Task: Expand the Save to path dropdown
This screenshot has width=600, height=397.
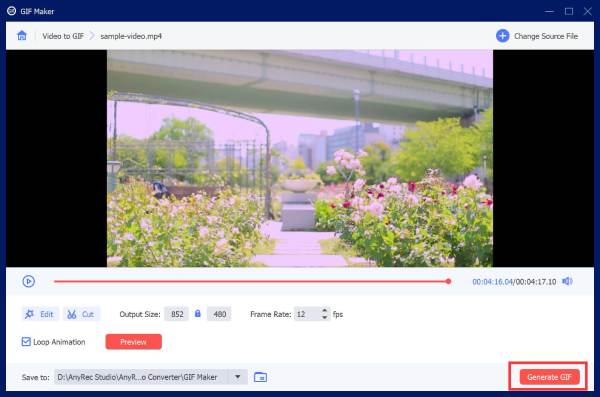Action: (238, 377)
